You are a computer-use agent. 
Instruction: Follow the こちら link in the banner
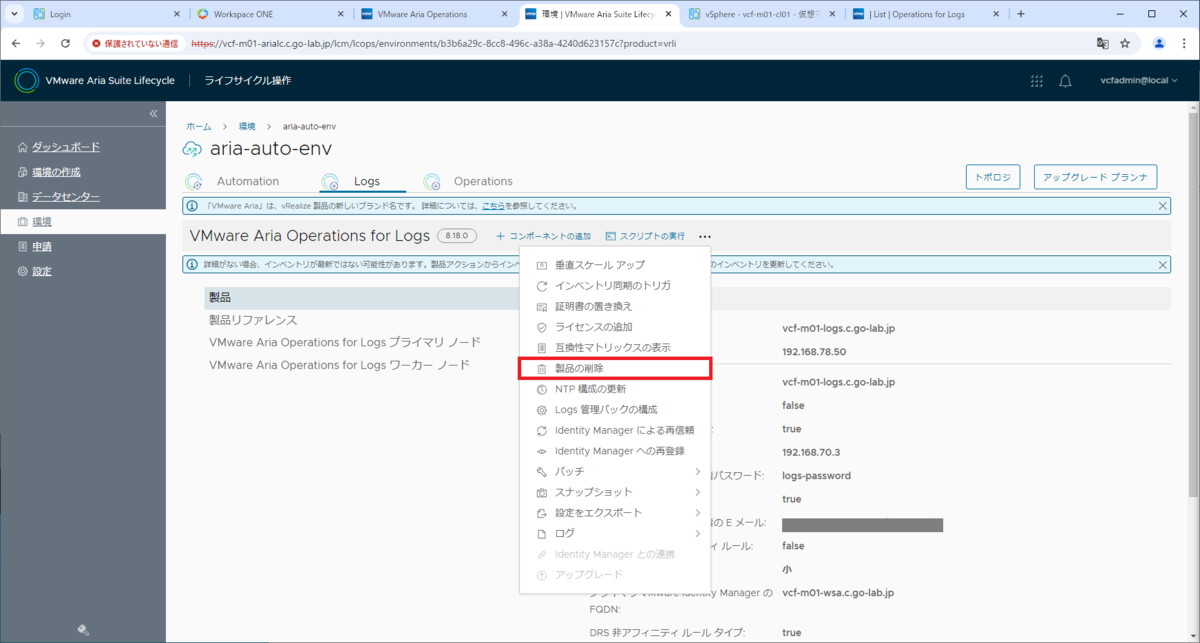point(493,206)
